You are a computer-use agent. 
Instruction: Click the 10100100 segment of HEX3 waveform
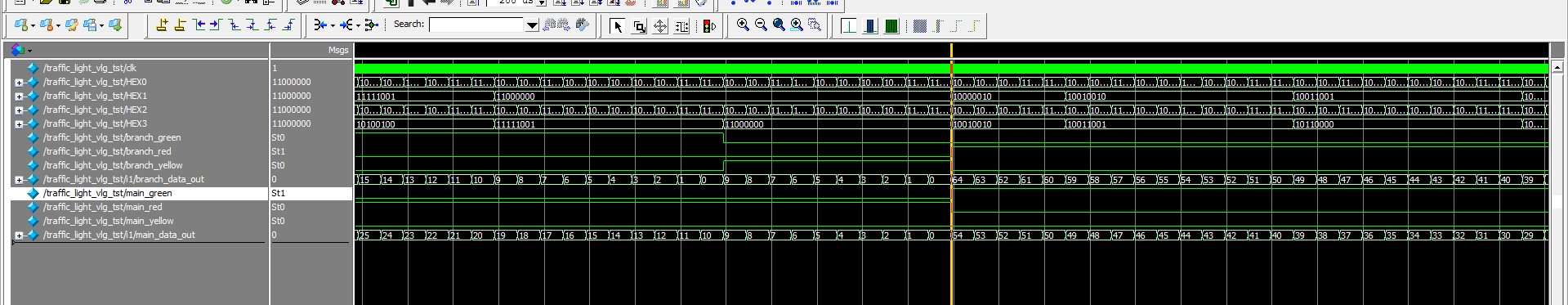425,124
